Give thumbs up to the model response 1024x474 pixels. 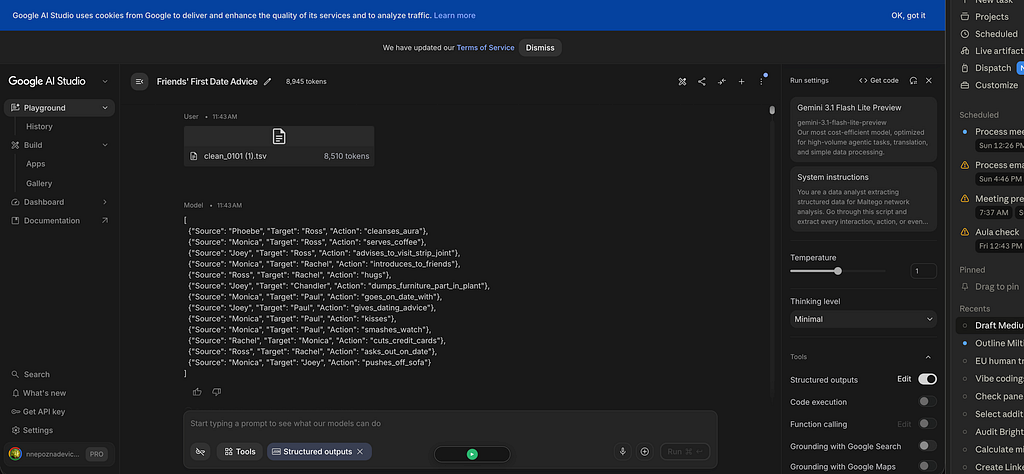point(197,392)
